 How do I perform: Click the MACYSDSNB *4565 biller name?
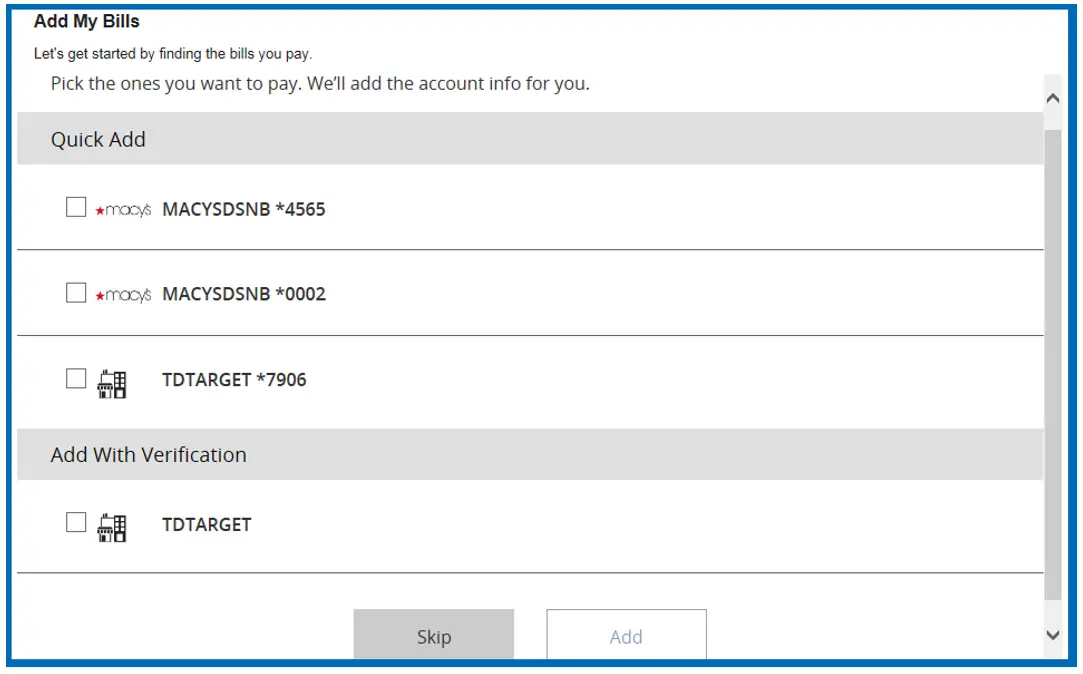point(244,209)
